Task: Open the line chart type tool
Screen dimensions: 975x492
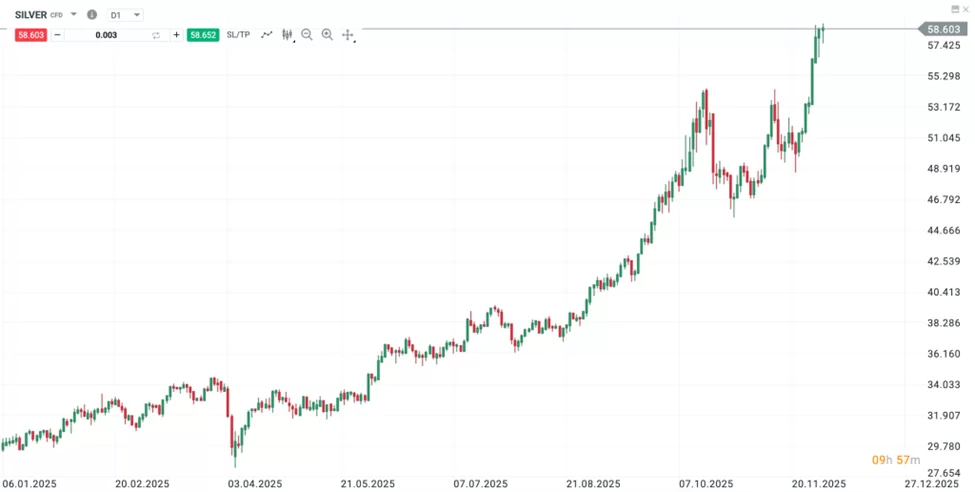Action: tap(266, 34)
